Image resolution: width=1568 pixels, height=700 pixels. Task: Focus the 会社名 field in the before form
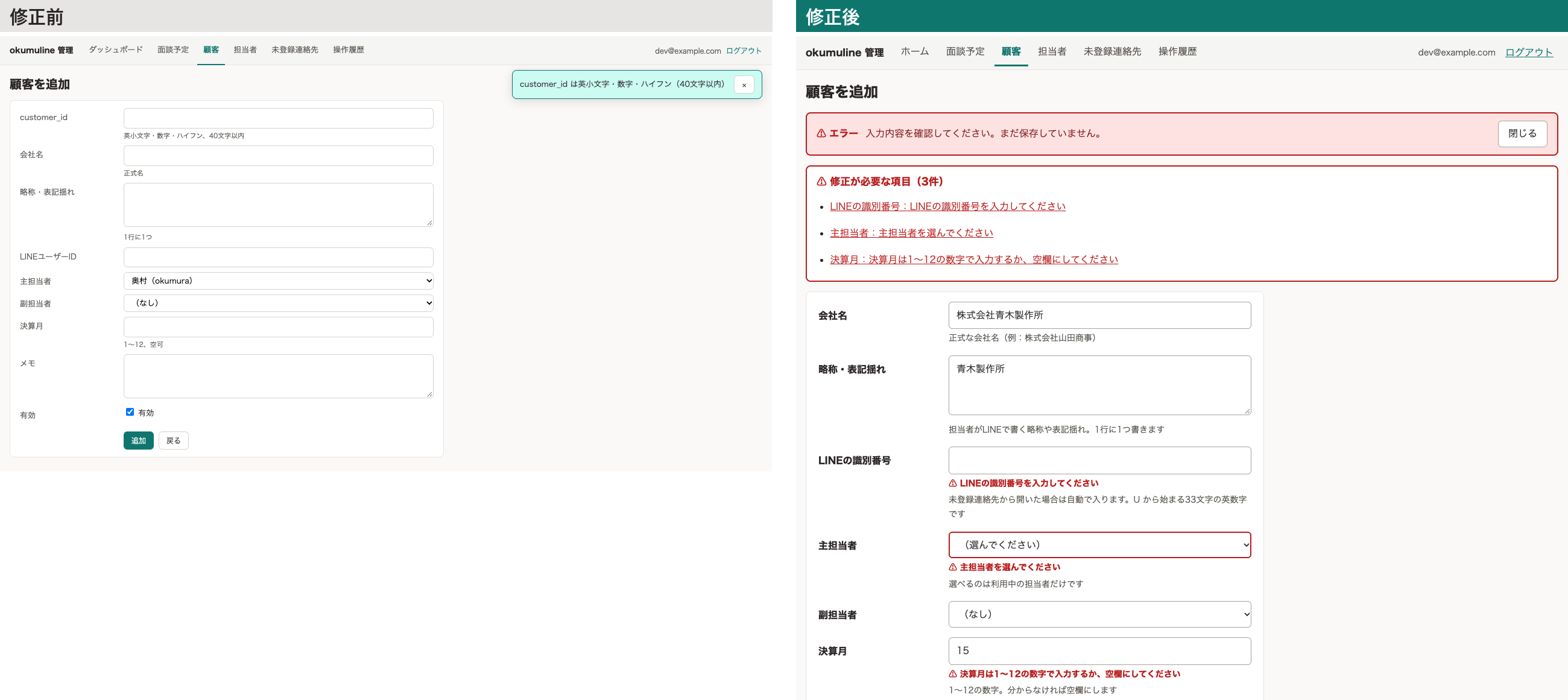click(x=278, y=155)
